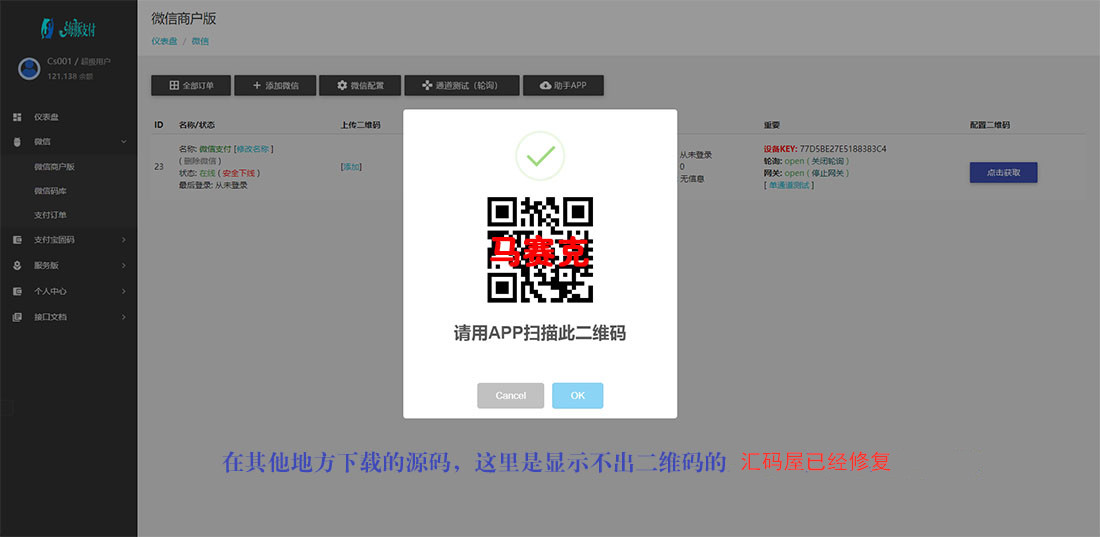The width and height of the screenshot is (1100, 537).
Task: Open 微信配置 settings button
Action: coord(360,86)
